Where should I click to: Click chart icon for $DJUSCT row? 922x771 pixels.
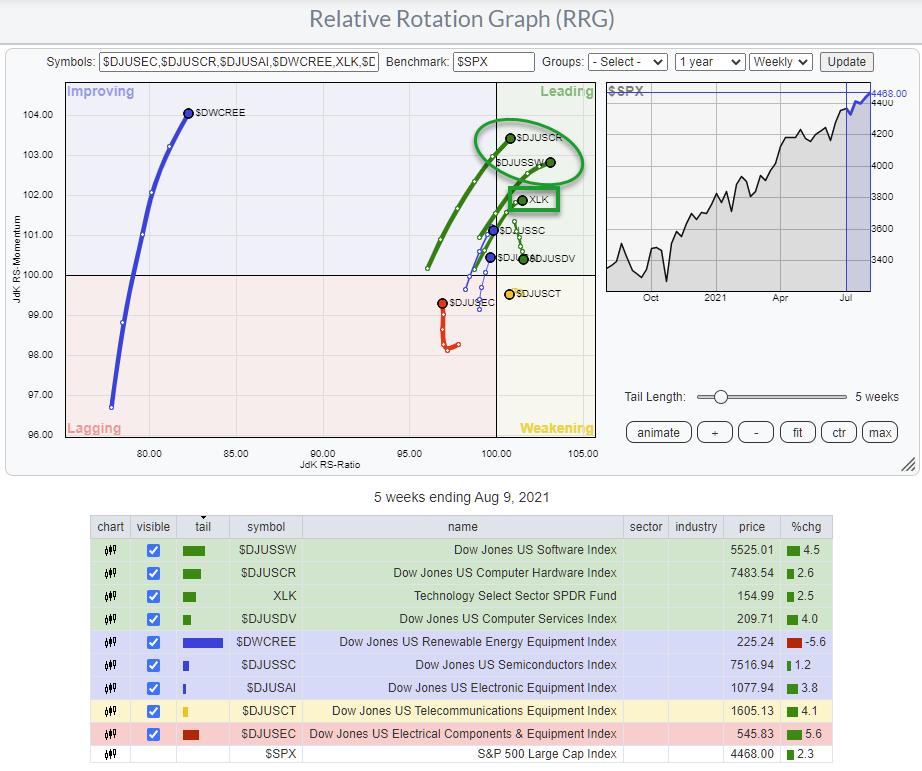(110, 711)
